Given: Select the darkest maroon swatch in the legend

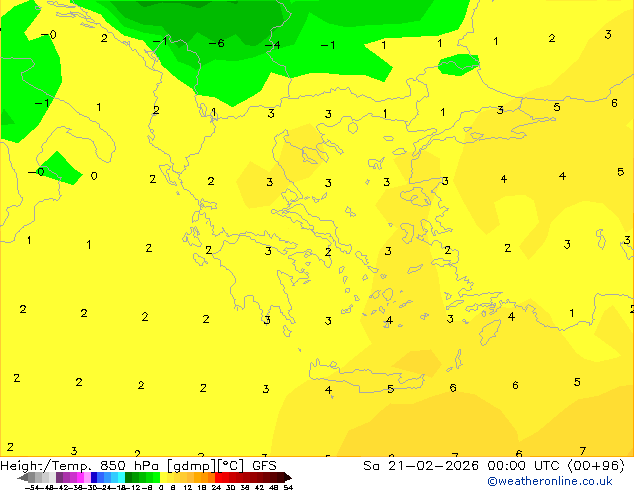Looking at the screenshot, I should tap(281, 477).
